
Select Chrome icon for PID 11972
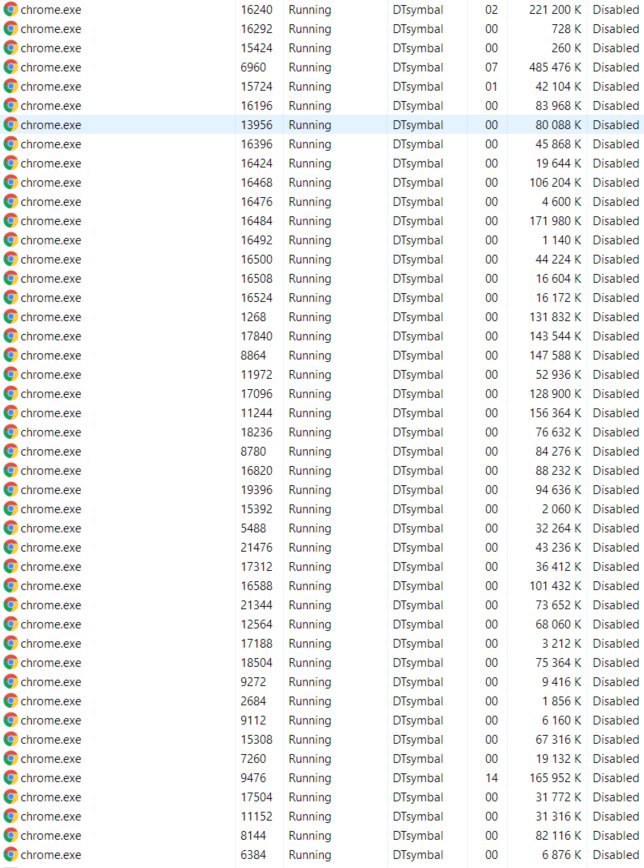(x=11, y=374)
